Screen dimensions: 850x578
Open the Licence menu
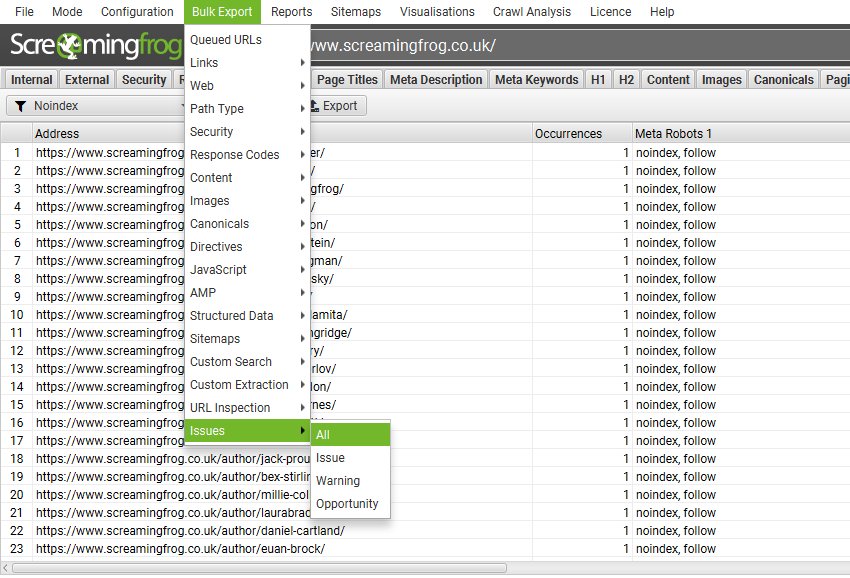point(610,11)
